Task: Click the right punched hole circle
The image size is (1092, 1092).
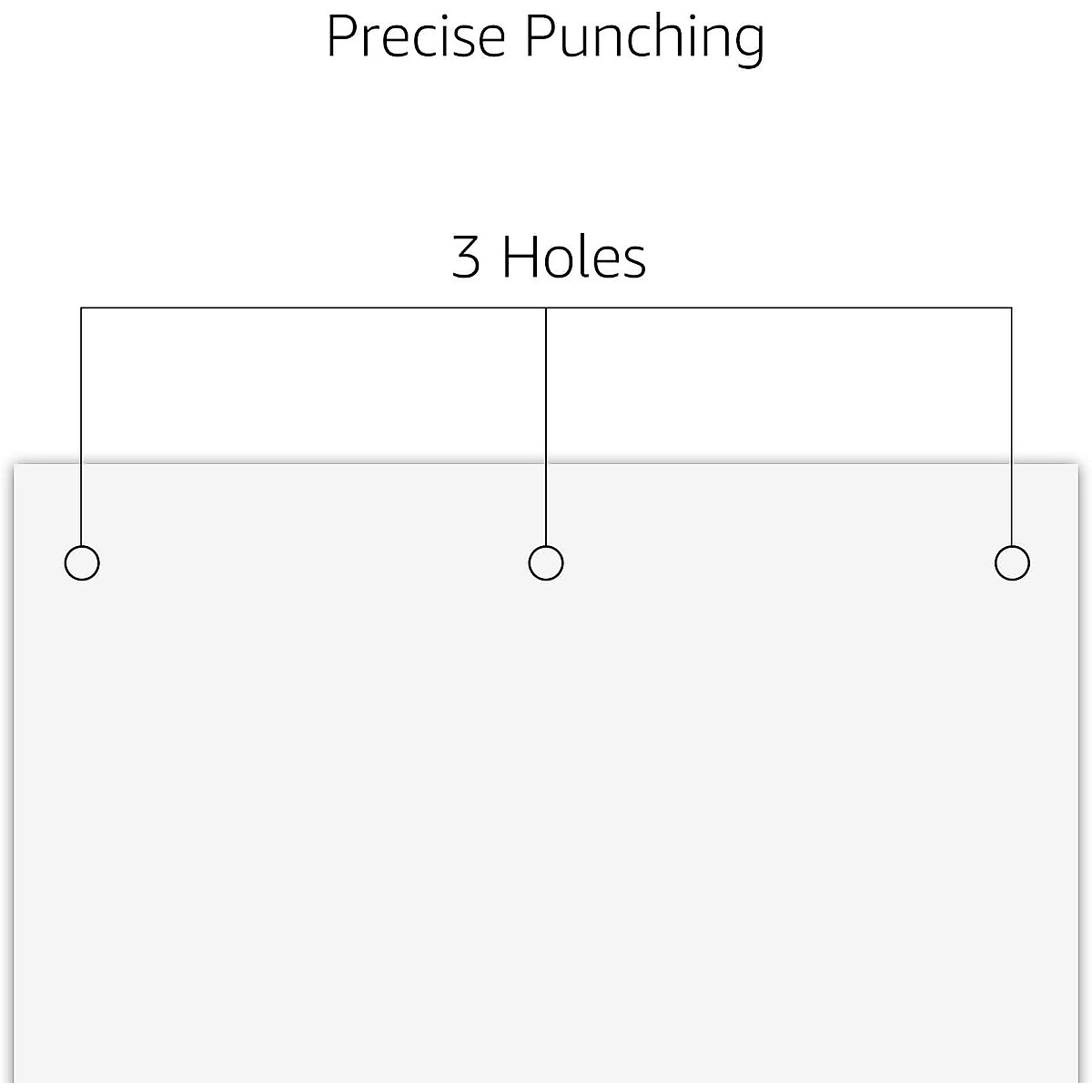Action: click(1012, 563)
